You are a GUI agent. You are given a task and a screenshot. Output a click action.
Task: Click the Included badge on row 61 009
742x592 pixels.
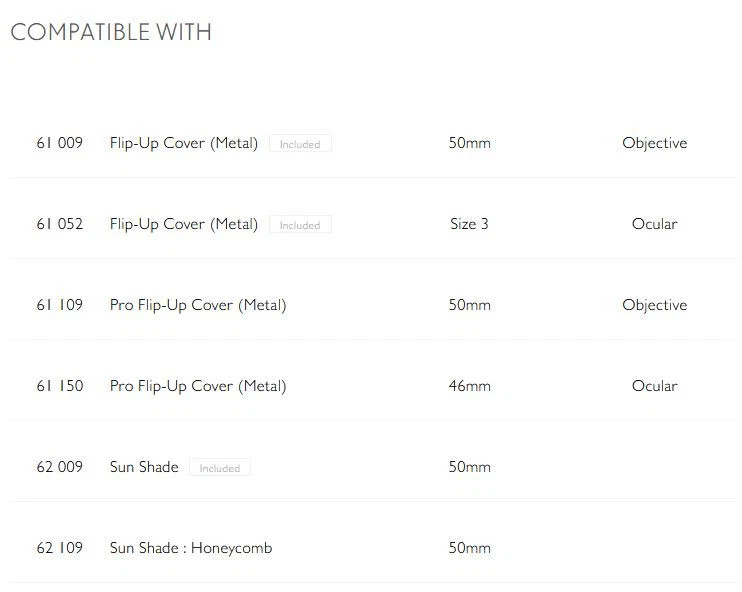pyautogui.click(x=300, y=144)
